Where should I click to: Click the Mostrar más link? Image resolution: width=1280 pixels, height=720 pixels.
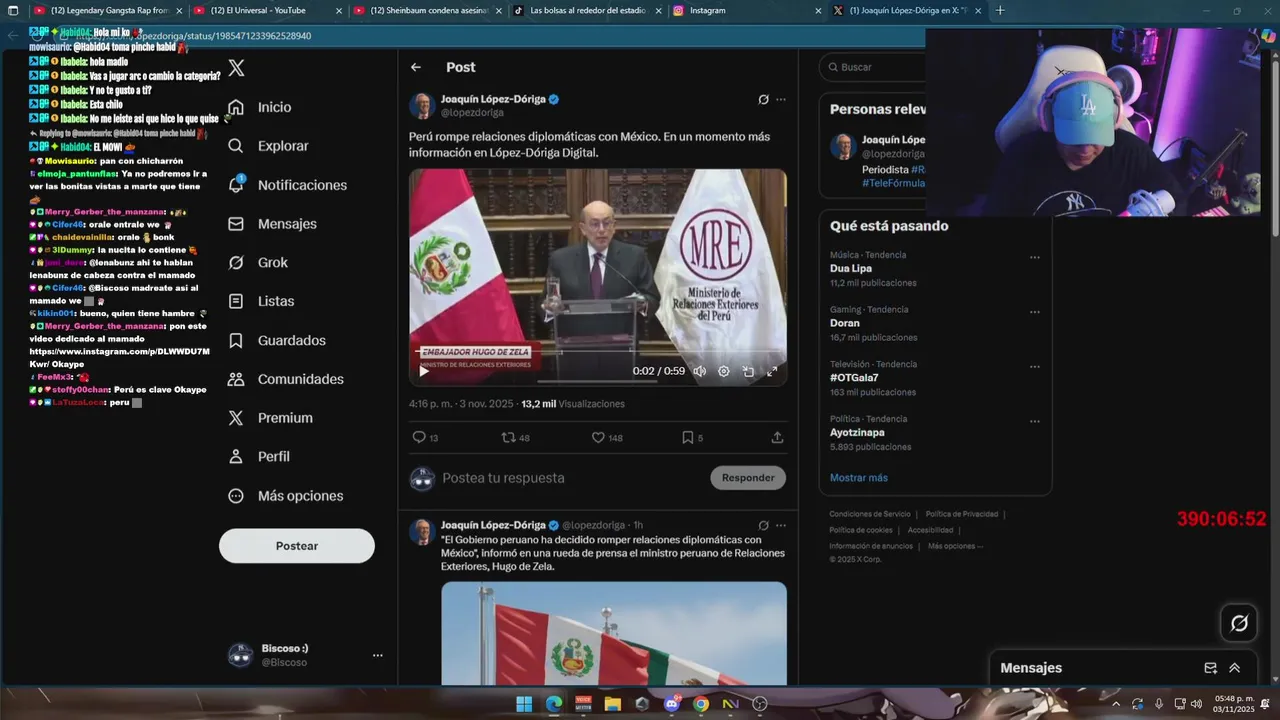[859, 478]
